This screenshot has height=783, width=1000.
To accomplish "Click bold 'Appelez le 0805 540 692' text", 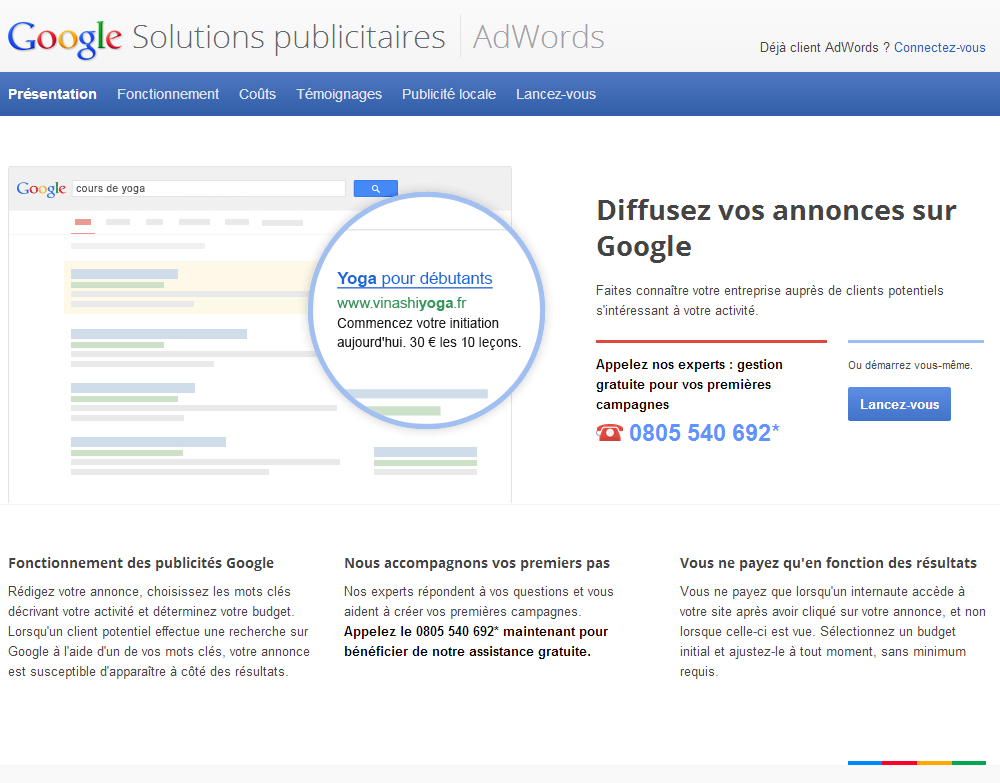I will (x=476, y=641).
